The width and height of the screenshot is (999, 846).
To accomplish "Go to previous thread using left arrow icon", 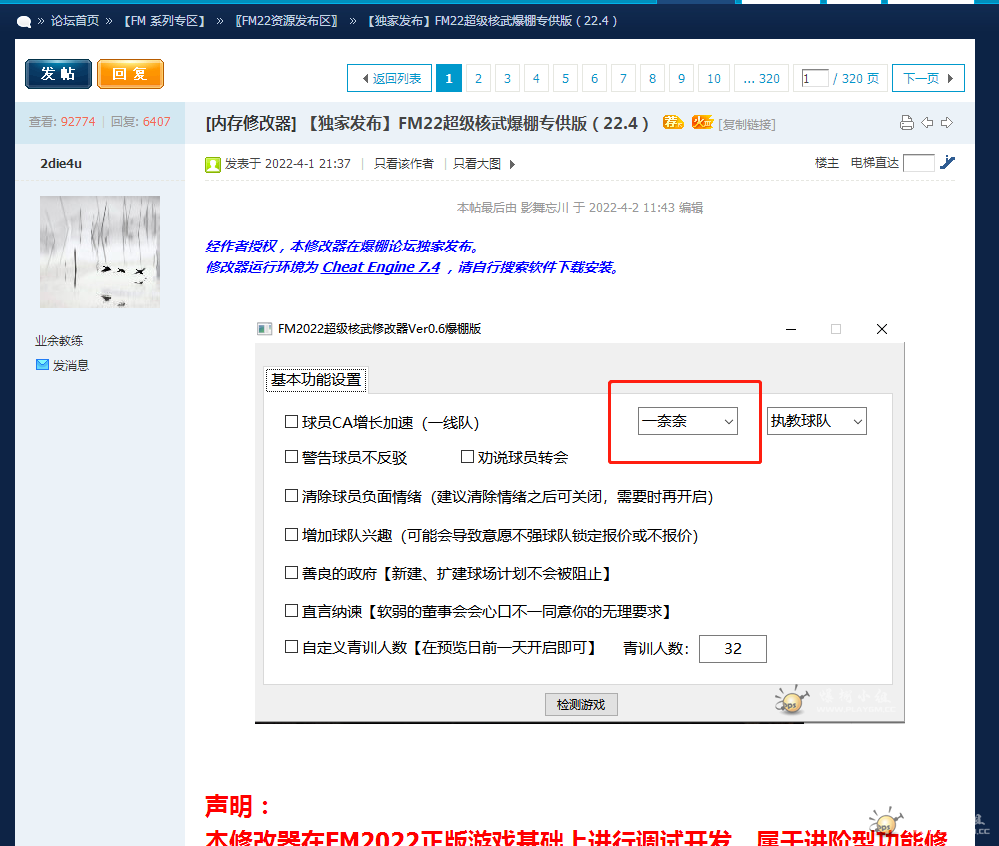I will click(927, 123).
